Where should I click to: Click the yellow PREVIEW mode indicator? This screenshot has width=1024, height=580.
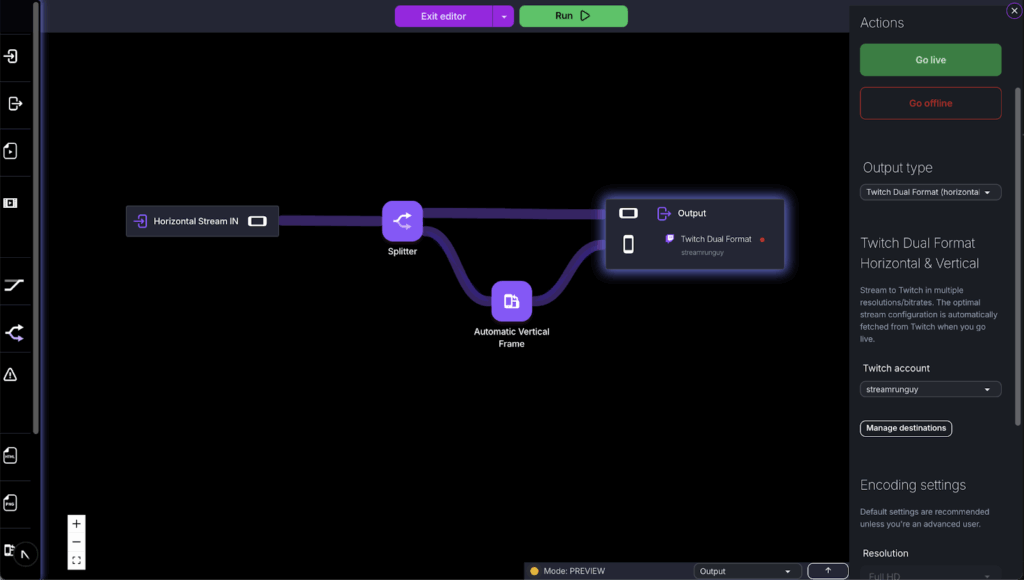535,570
